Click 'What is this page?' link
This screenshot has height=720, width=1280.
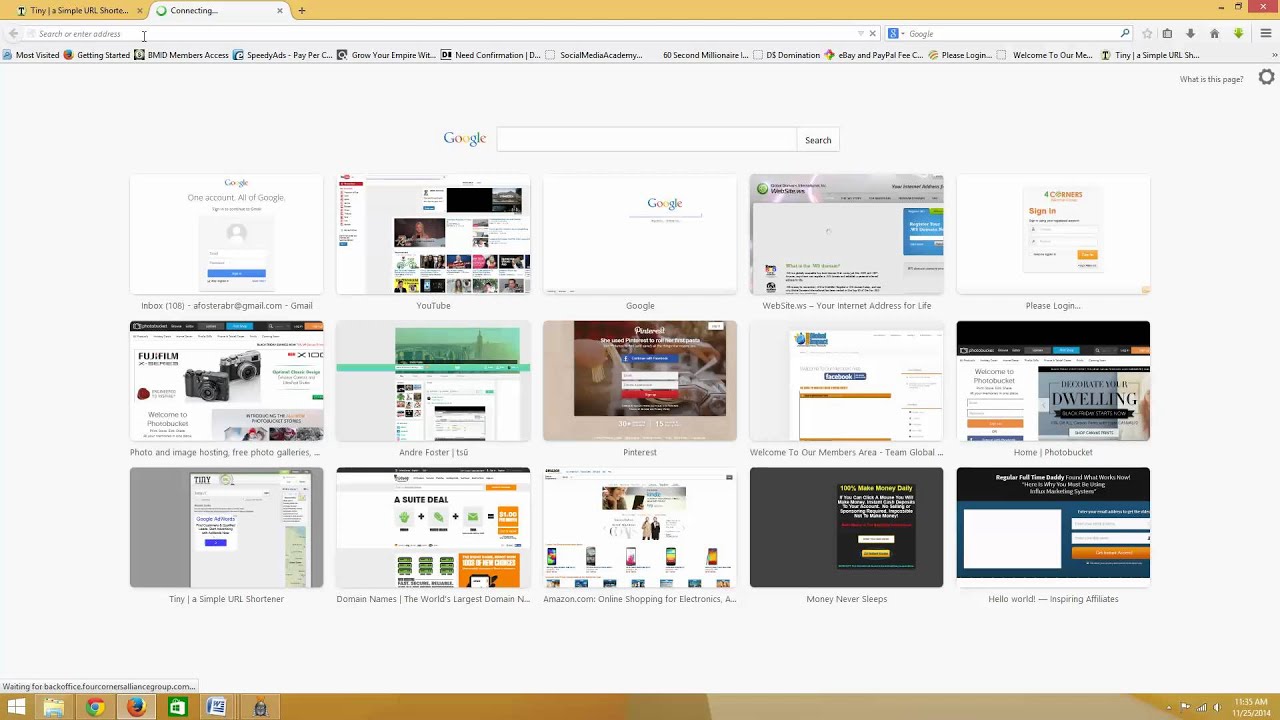pyautogui.click(x=1211, y=79)
